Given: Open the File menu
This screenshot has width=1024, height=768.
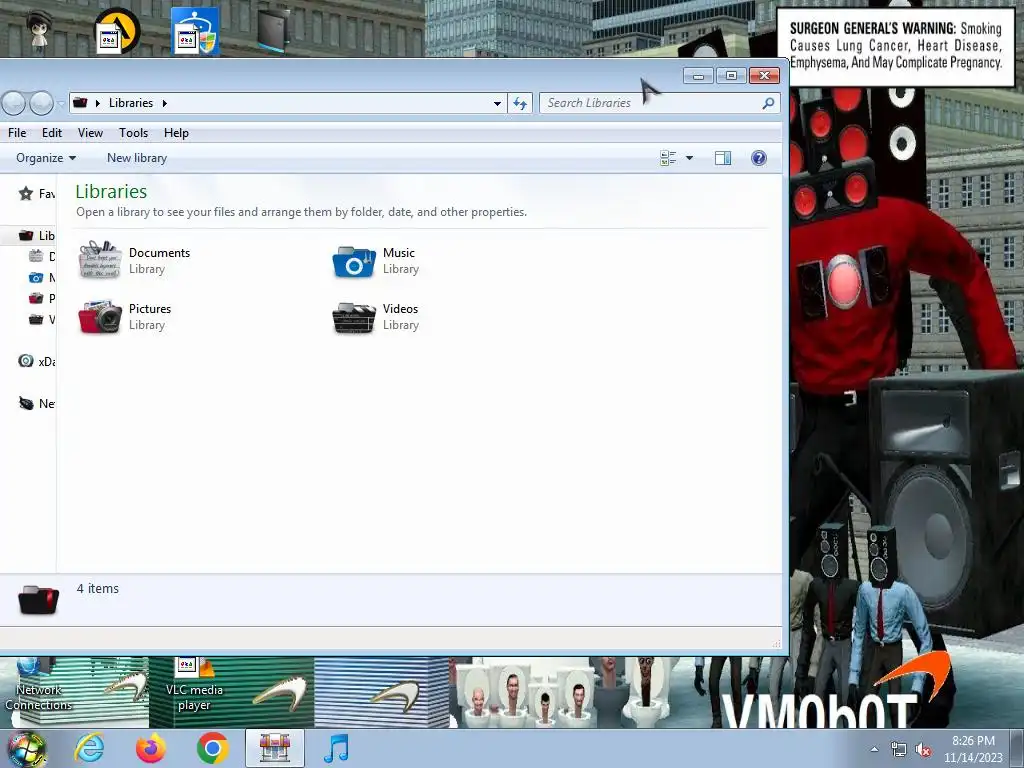Looking at the screenshot, I should click(17, 133).
